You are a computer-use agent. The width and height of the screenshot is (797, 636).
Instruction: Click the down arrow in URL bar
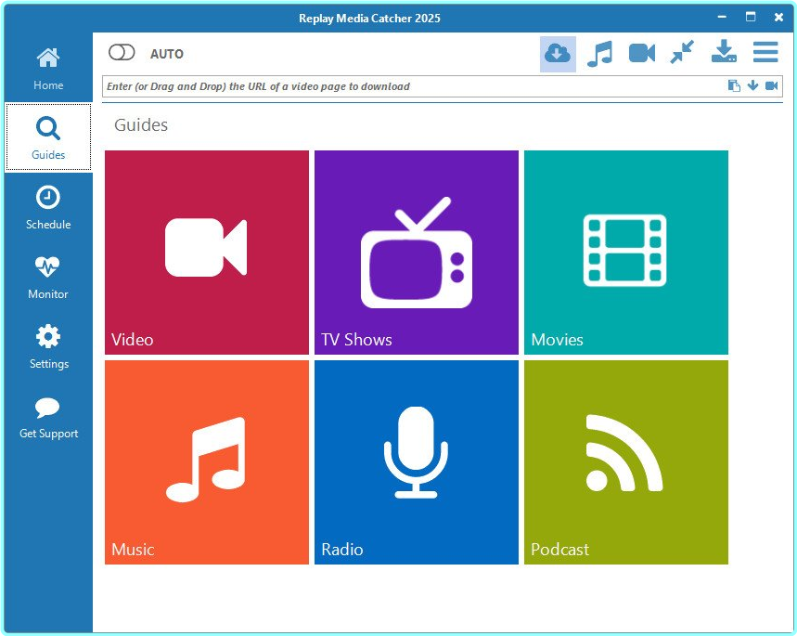tap(753, 86)
